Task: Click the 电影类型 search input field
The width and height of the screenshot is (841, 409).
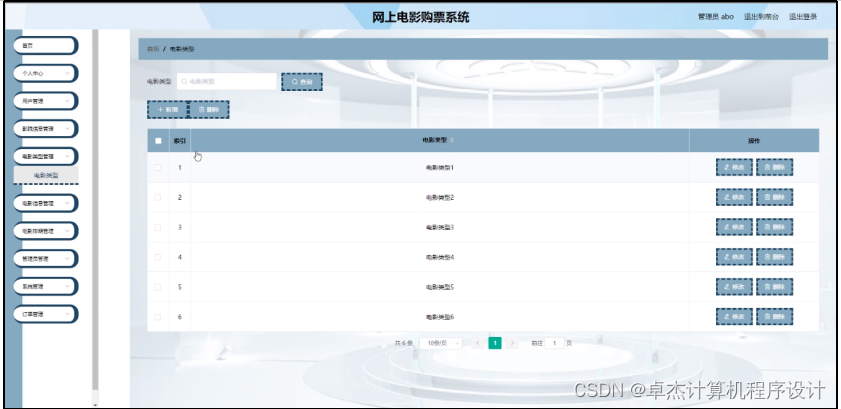Action: coord(226,81)
